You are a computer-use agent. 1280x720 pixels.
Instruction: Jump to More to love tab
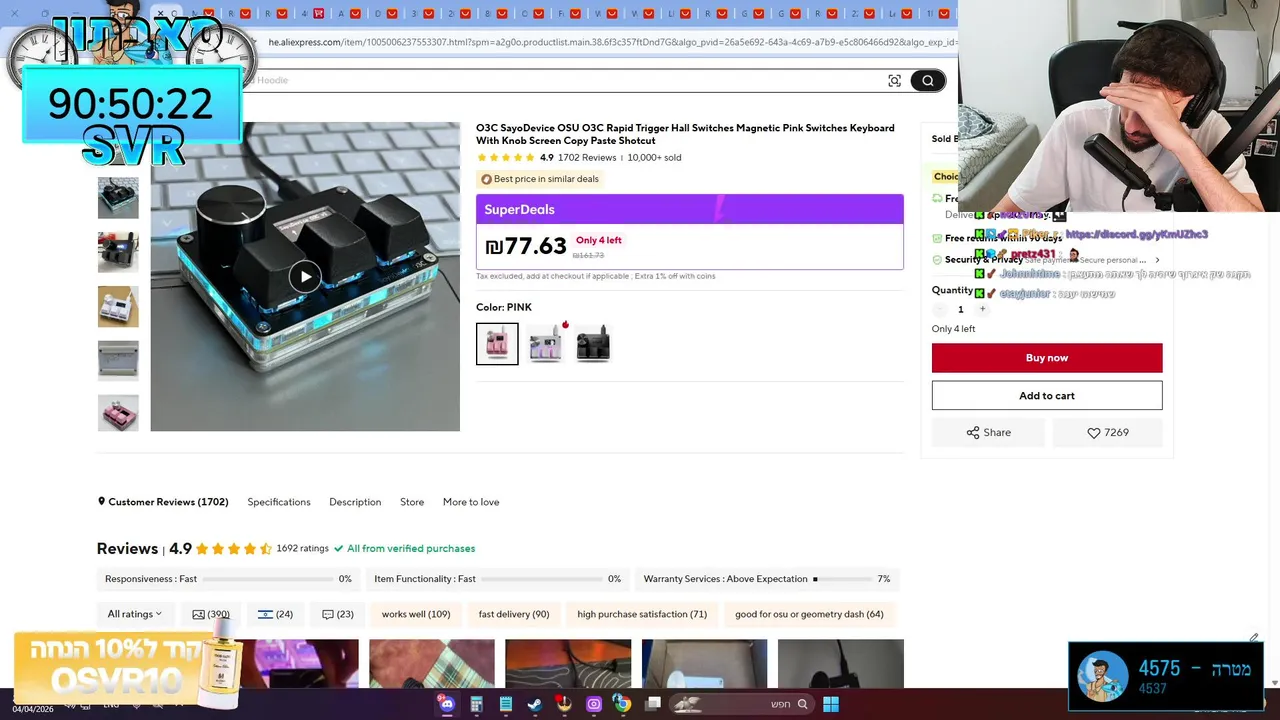click(x=471, y=502)
